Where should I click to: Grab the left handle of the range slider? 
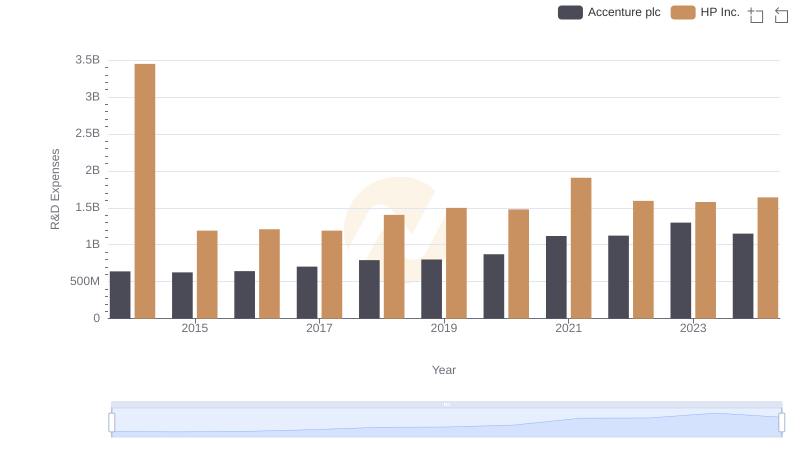click(112, 423)
